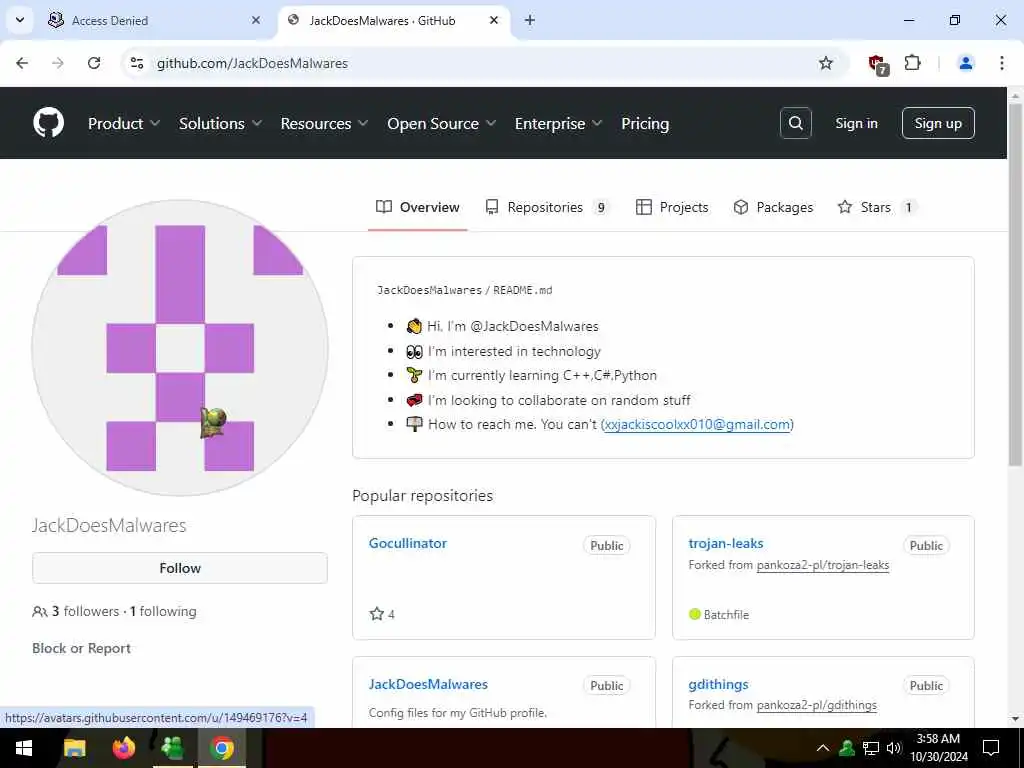Open a new browser tab with plus
The height and width of the screenshot is (768, 1024).
[x=530, y=20]
